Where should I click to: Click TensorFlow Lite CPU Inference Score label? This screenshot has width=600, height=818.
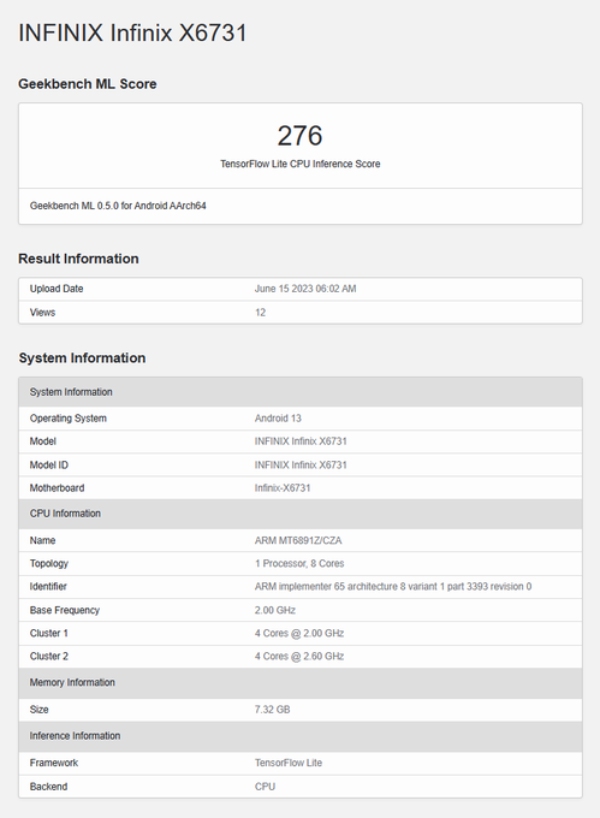(300, 164)
